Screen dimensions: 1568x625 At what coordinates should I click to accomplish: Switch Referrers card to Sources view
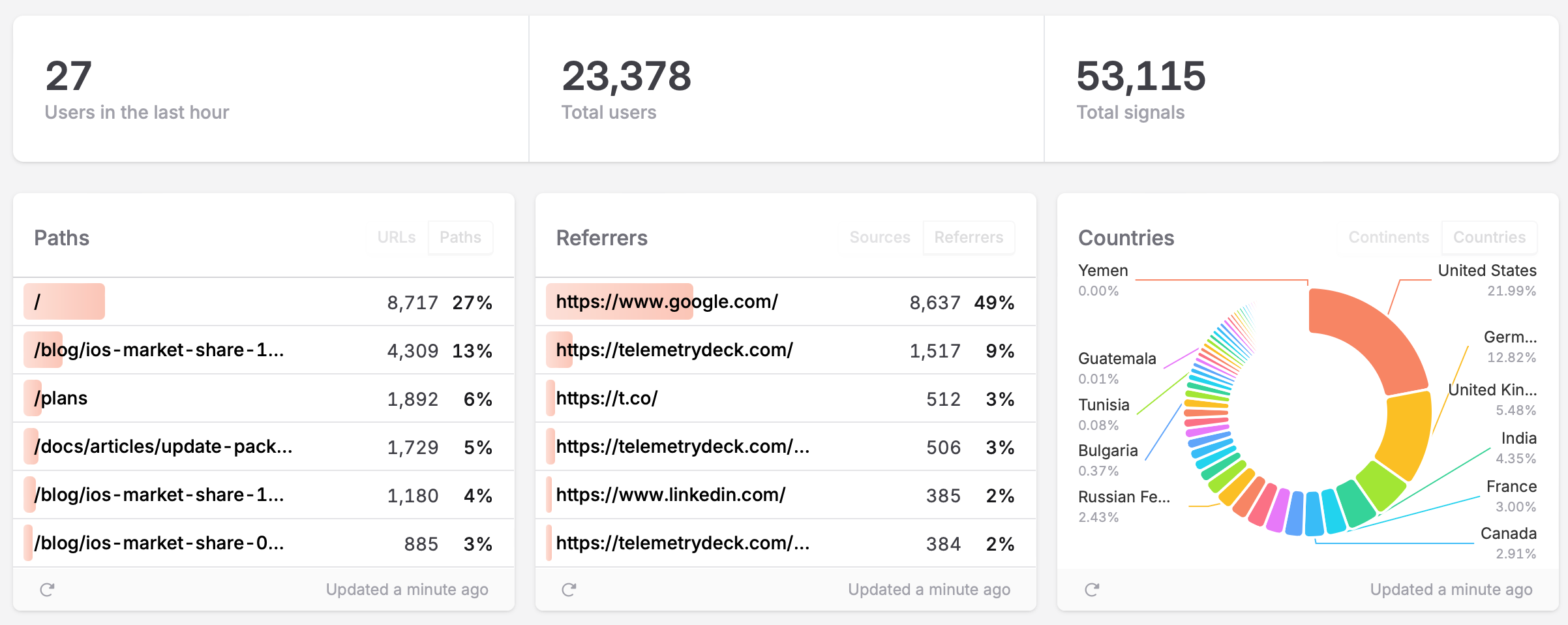tap(879, 237)
